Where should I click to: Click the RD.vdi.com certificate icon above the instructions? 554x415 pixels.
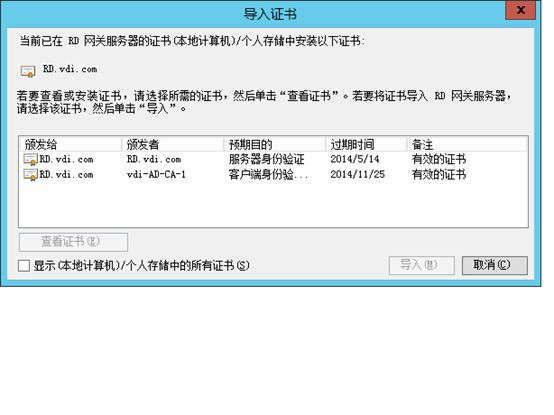coord(28,71)
